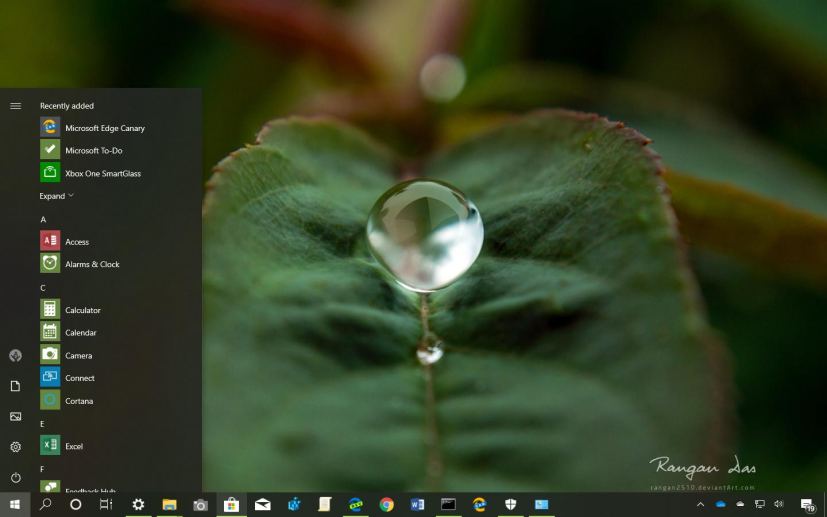This screenshot has height=517, width=827.
Task: Open Google Chrome from the taskbar
Action: [x=386, y=505]
